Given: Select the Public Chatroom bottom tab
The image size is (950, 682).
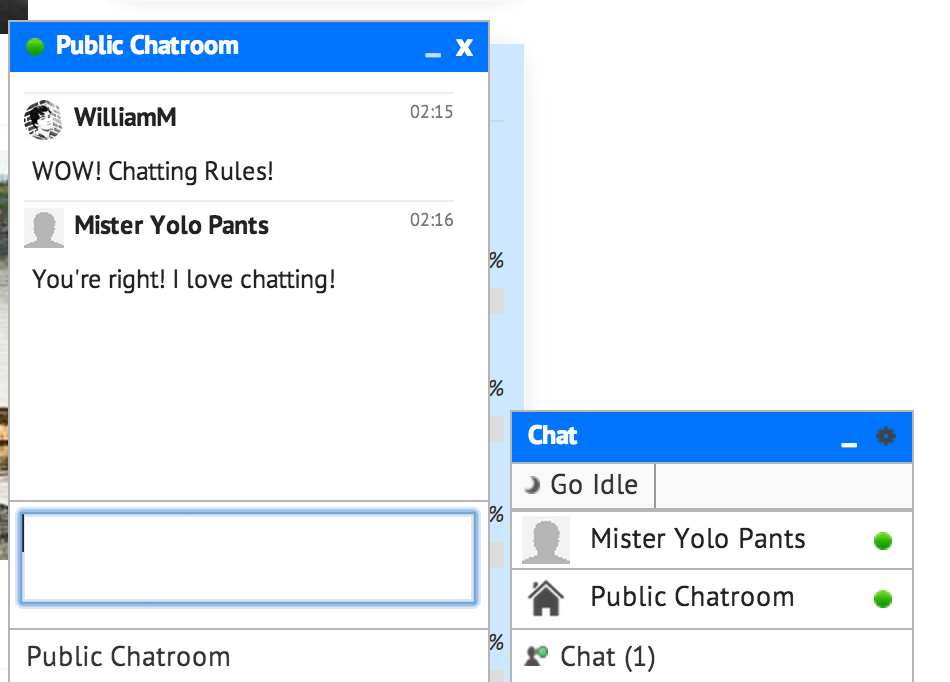Looking at the screenshot, I should click(249, 657).
